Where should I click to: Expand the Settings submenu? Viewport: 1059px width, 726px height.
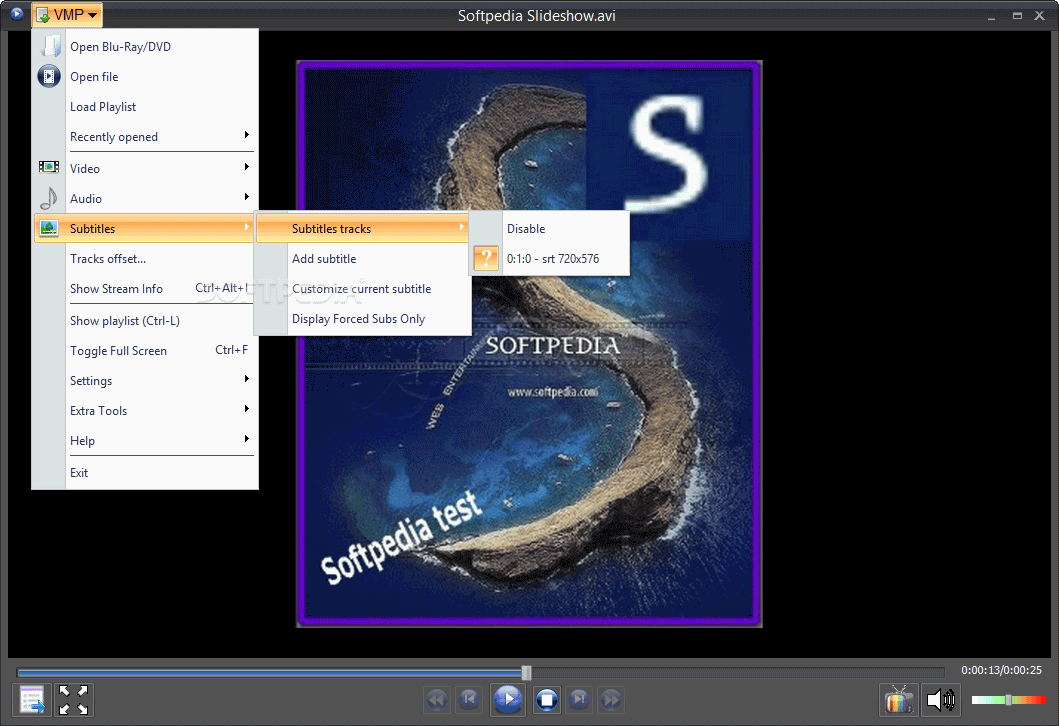click(145, 381)
